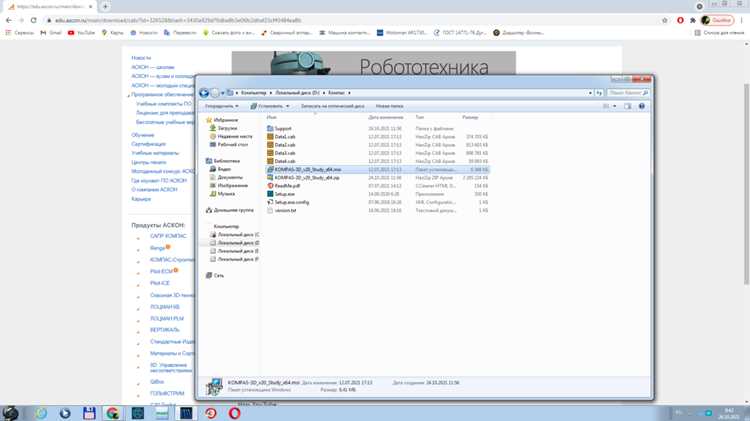Select the Data2.cab file

[x=285, y=144]
